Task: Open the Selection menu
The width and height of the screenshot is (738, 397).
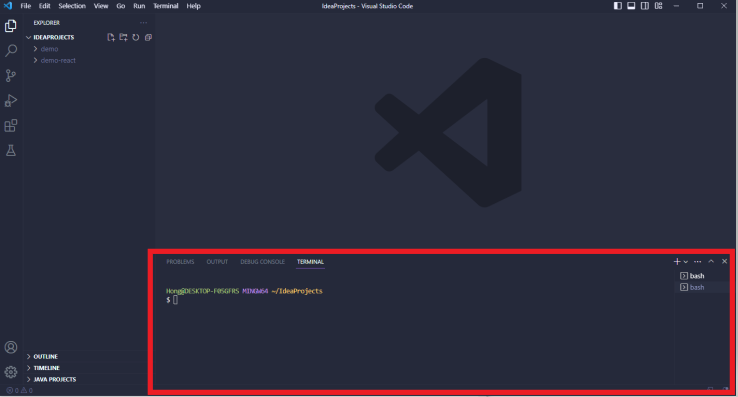Action: pos(72,6)
